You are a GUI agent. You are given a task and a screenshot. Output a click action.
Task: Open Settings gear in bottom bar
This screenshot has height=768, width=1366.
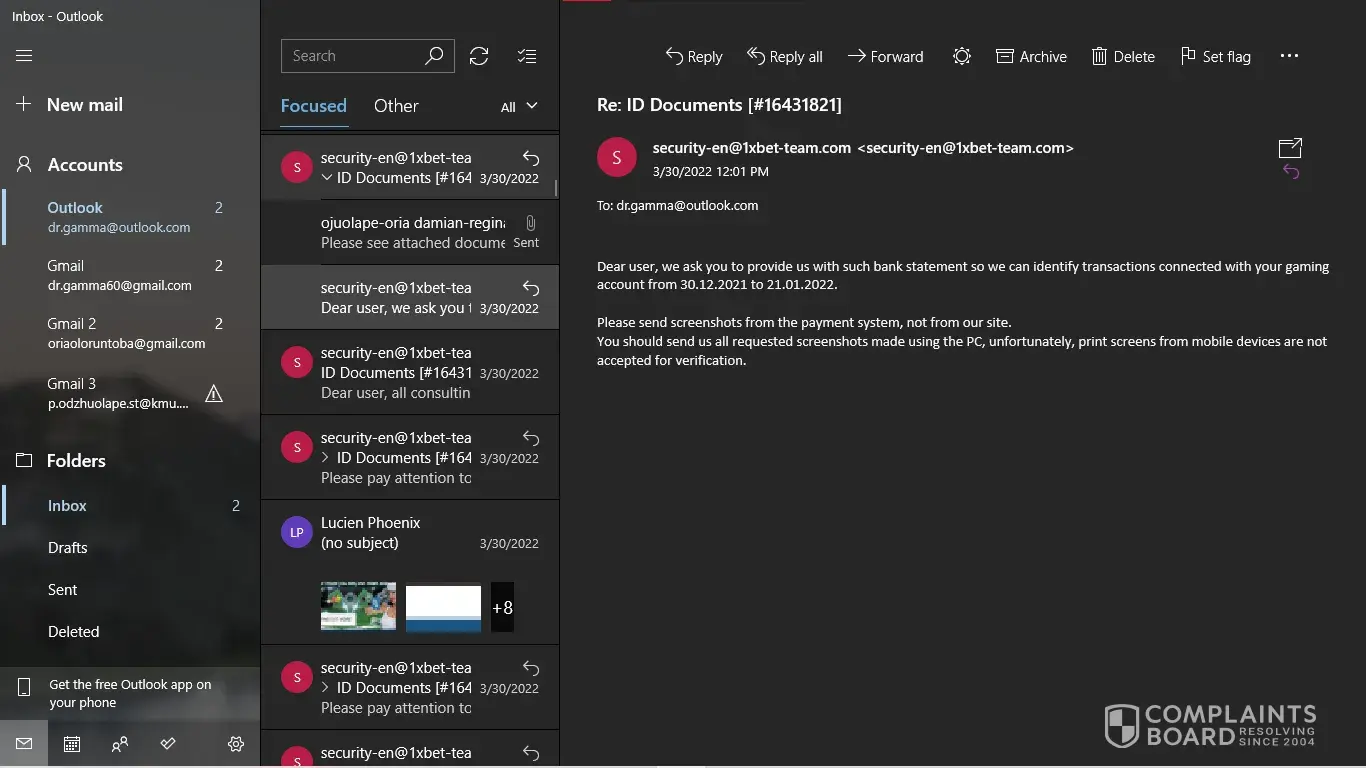click(x=236, y=744)
